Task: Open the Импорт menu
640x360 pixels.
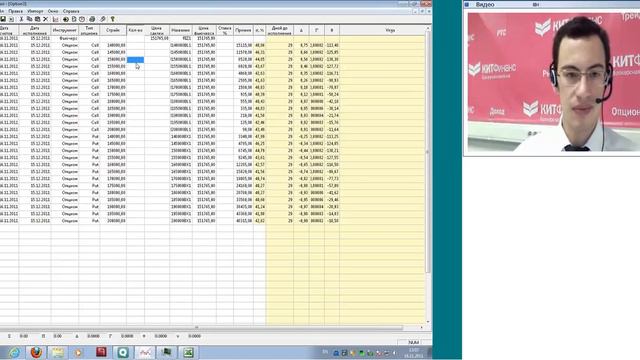Action: [x=35, y=11]
